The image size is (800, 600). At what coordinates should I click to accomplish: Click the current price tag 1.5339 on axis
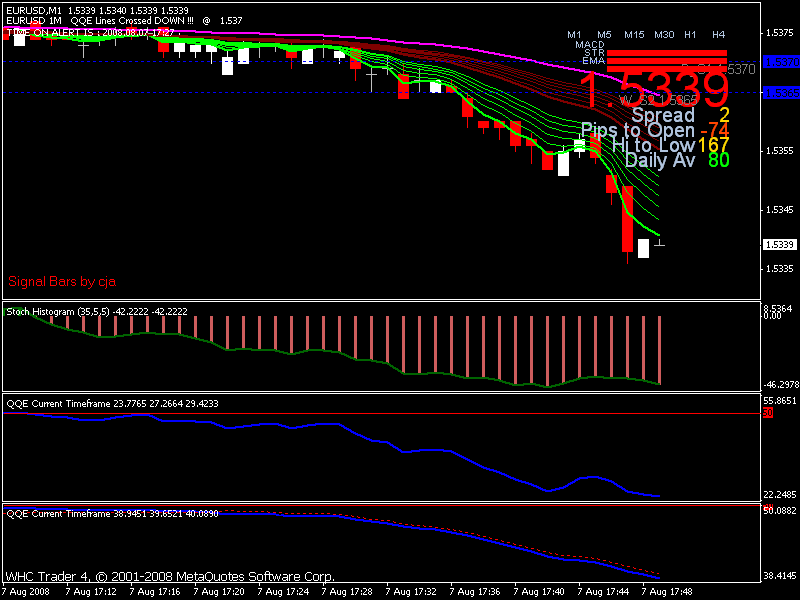tap(778, 245)
